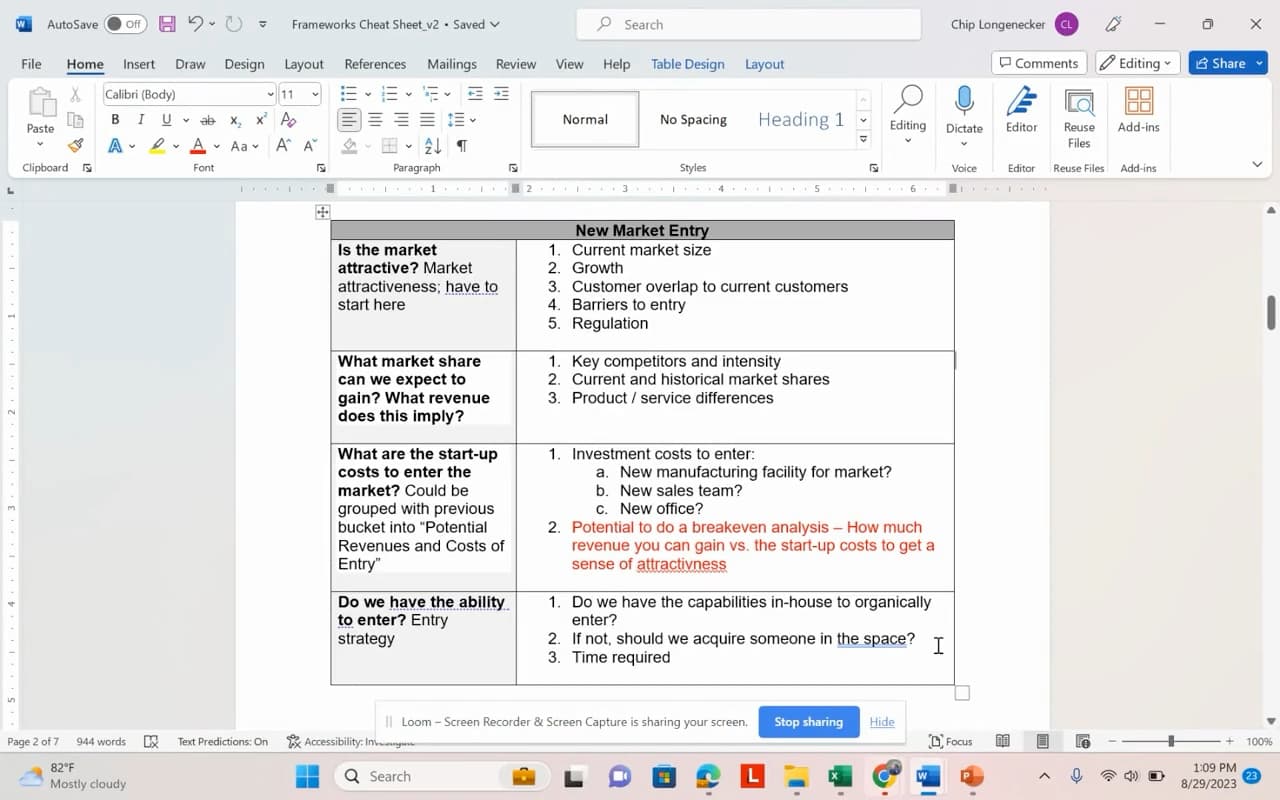Toggle the AutoSave switch
The height and width of the screenshot is (800, 1280).
click(125, 24)
